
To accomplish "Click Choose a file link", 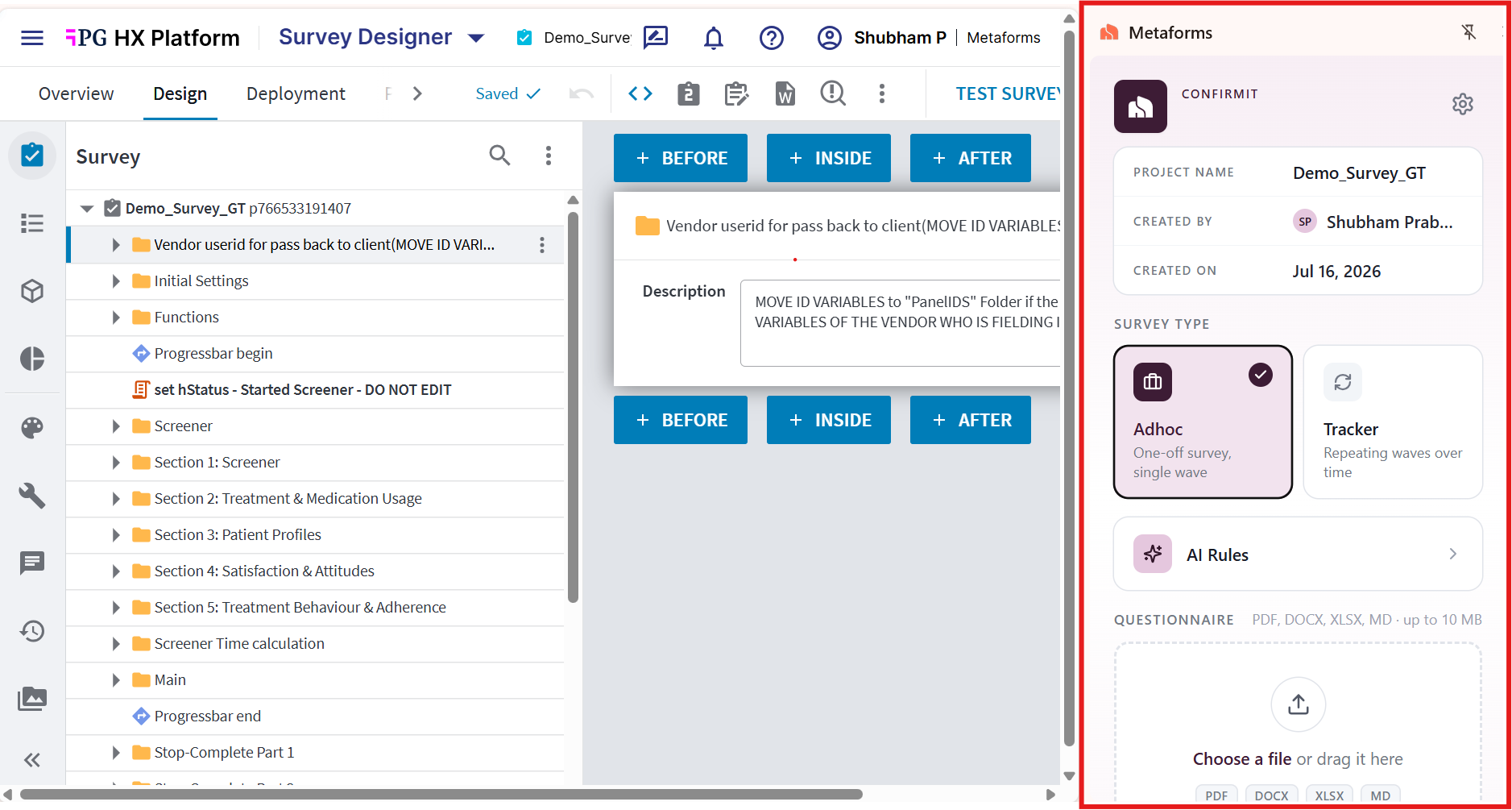I will 1242,759.
